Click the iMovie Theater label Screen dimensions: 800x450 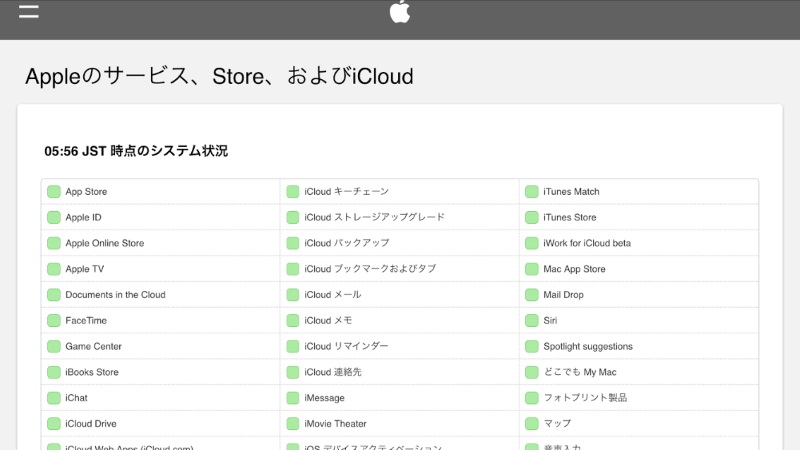(x=335, y=423)
